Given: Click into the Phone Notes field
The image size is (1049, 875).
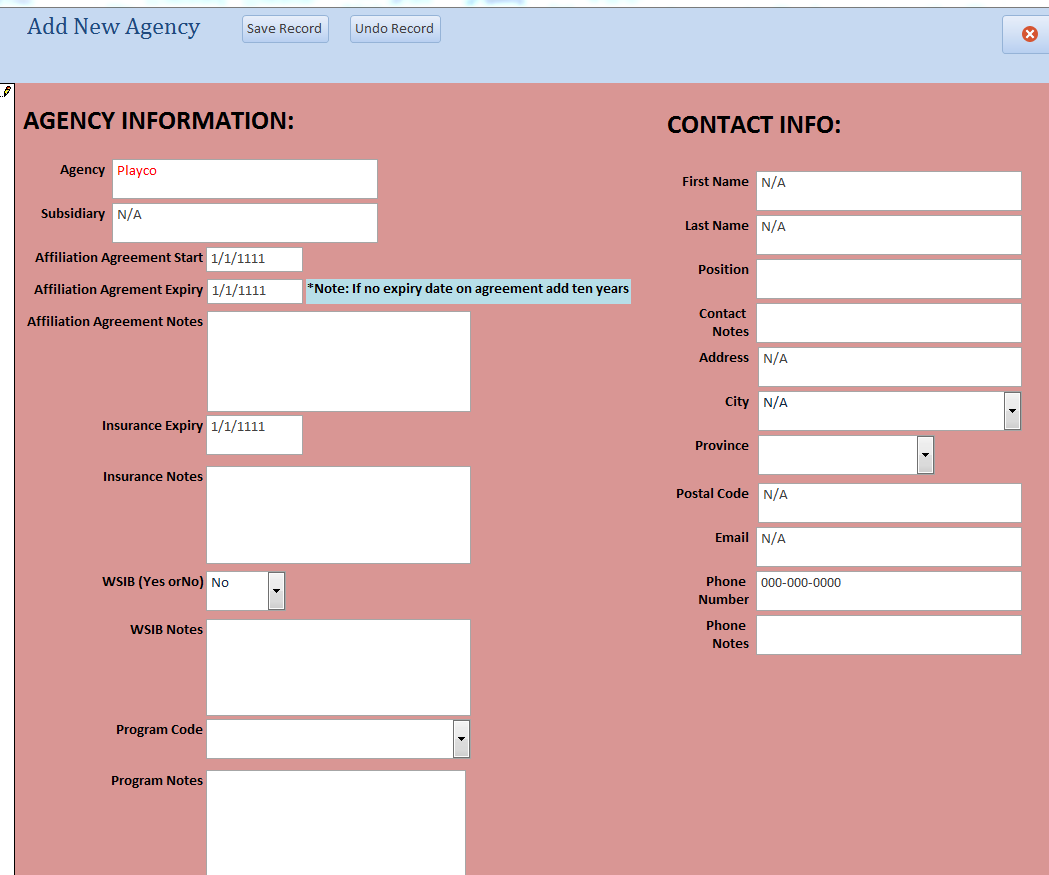Looking at the screenshot, I should tap(889, 635).
